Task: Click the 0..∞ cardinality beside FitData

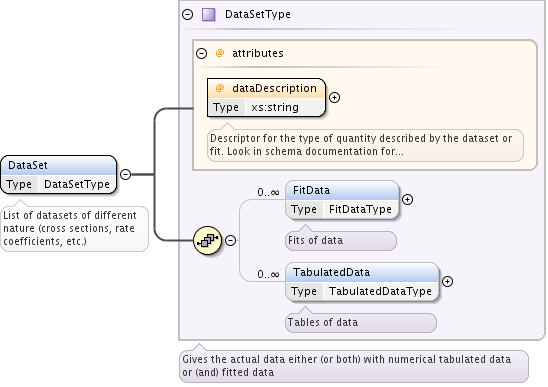Action: [268, 192]
